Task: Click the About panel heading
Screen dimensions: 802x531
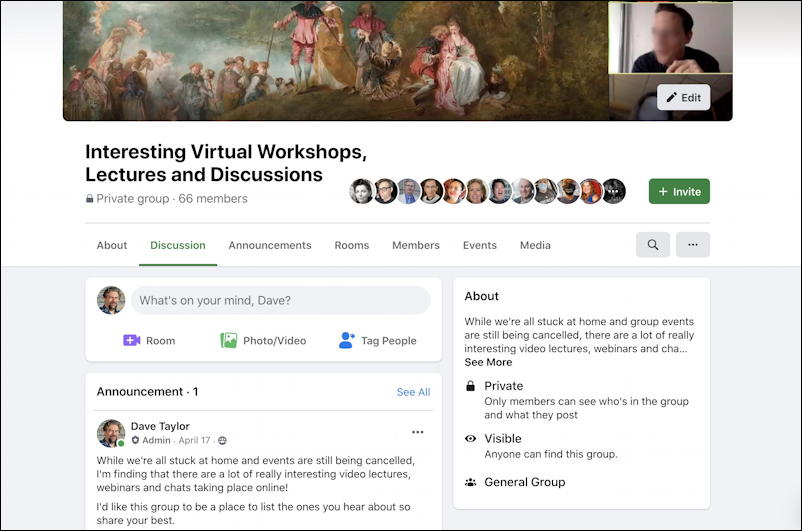Action: (x=481, y=296)
